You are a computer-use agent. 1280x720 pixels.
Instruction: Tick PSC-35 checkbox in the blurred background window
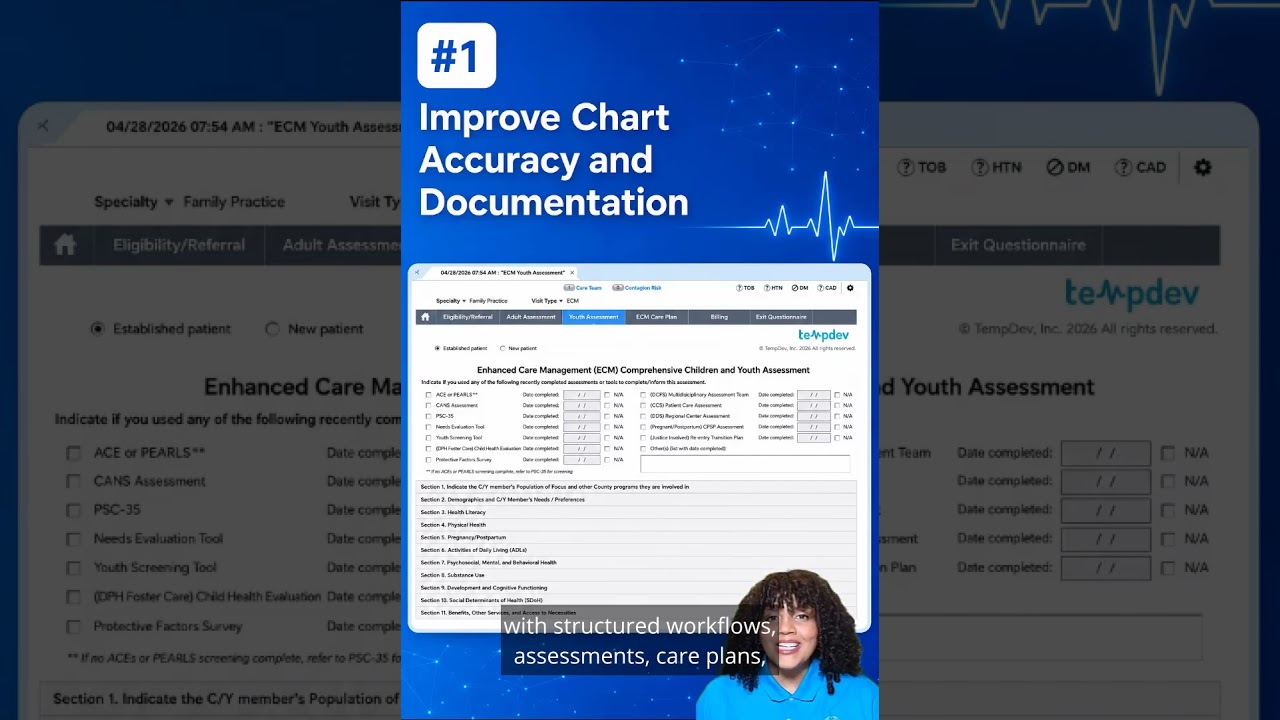(73, 510)
